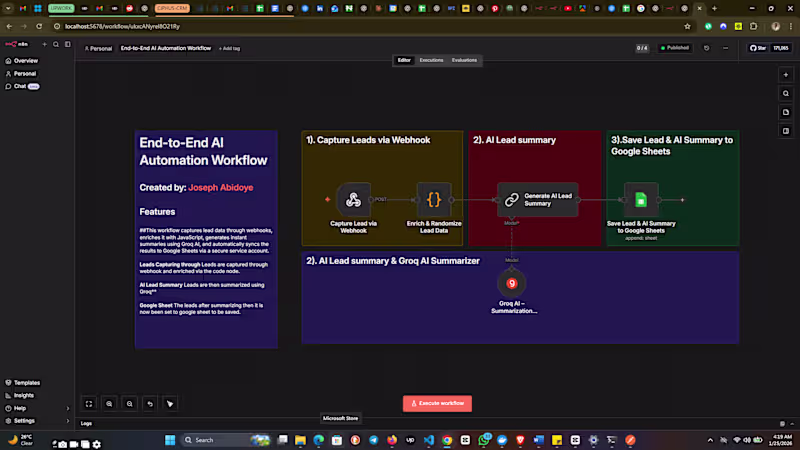Screen dimensions: 800x450
Task: Expand the Settings submenu arrow
Action: pyautogui.click(x=68, y=421)
